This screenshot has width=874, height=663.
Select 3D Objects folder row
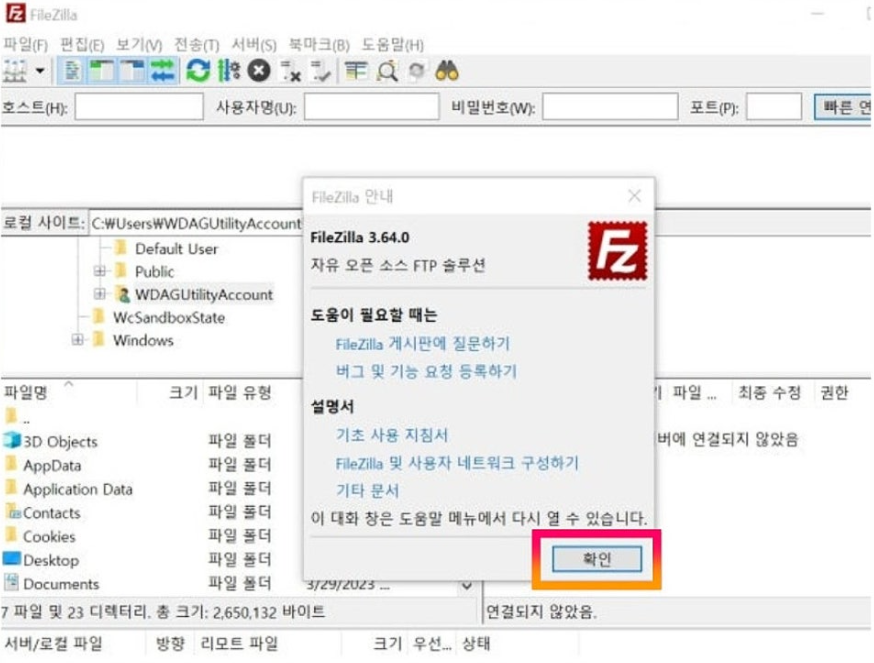point(60,442)
